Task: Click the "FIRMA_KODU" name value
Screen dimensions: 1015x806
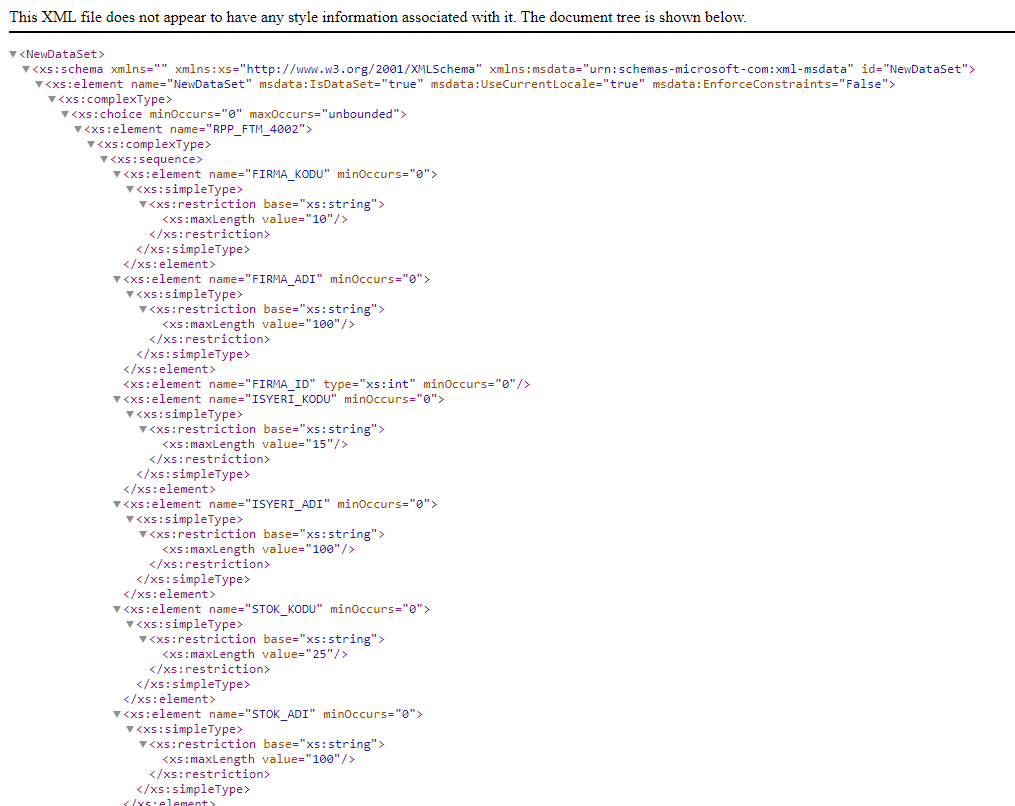Action: coord(287,174)
